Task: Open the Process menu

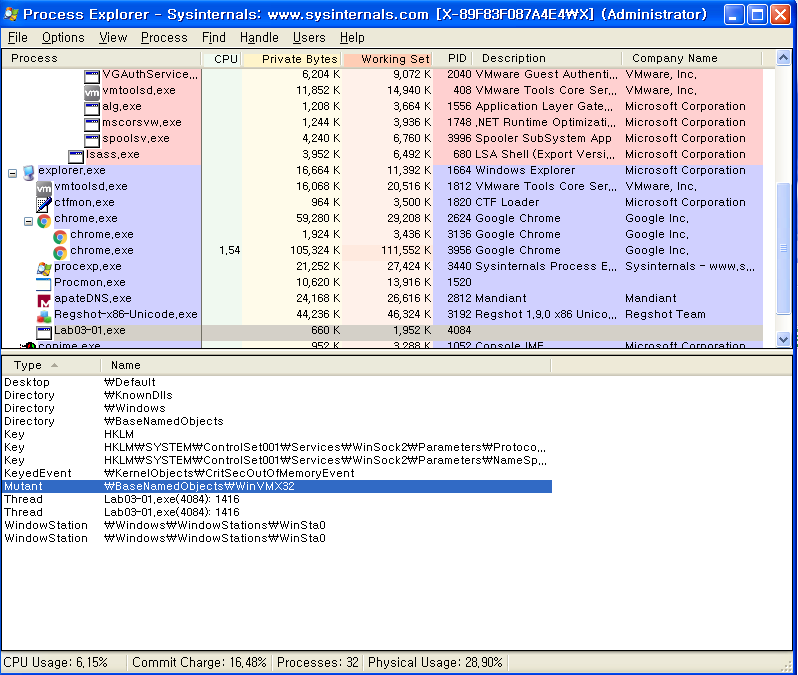Action: pyautogui.click(x=164, y=38)
